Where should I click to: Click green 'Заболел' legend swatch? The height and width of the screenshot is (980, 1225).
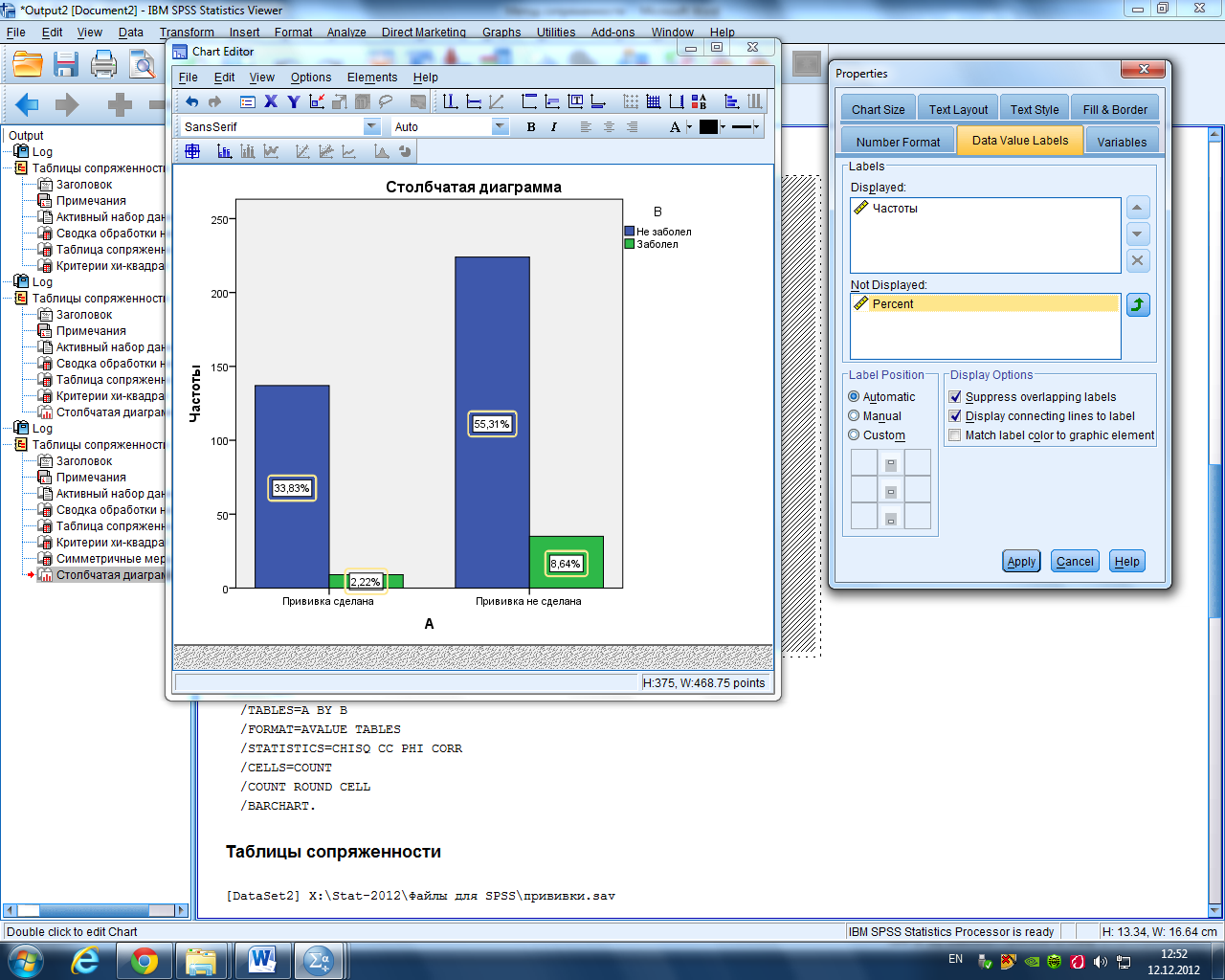click(630, 244)
